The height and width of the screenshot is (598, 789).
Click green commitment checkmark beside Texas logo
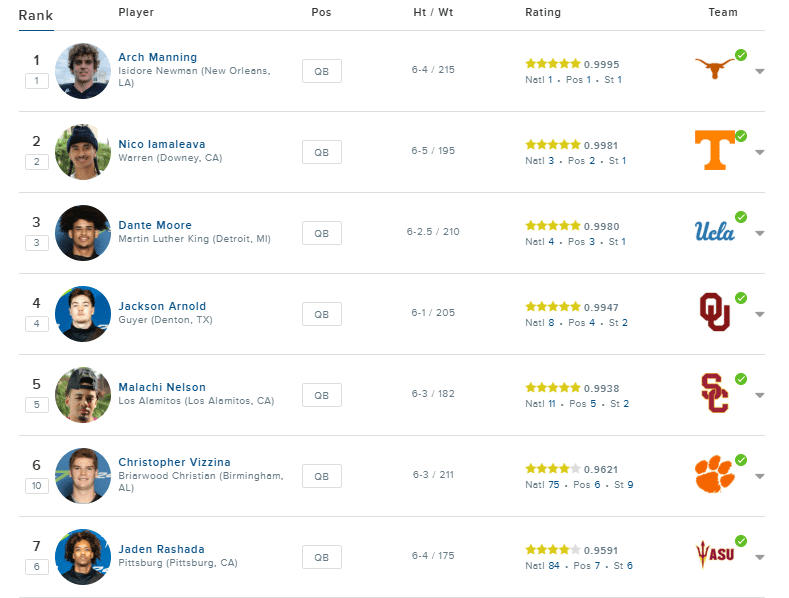tap(741, 55)
